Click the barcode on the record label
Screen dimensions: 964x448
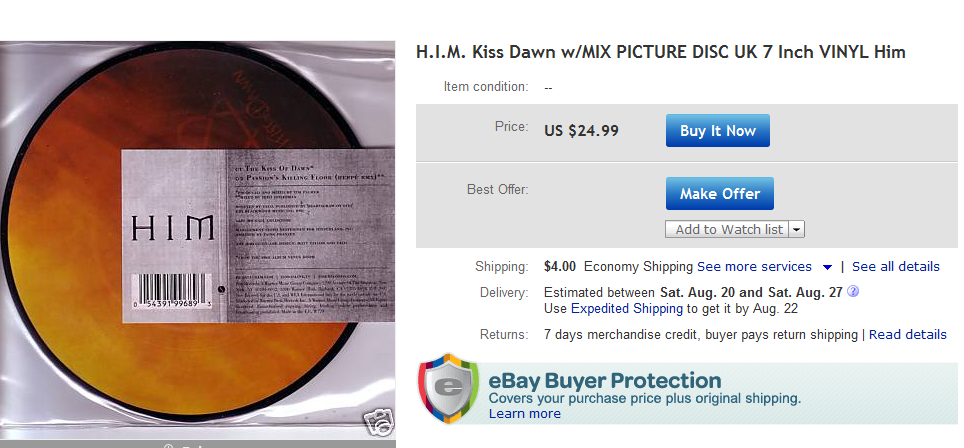coord(172,291)
